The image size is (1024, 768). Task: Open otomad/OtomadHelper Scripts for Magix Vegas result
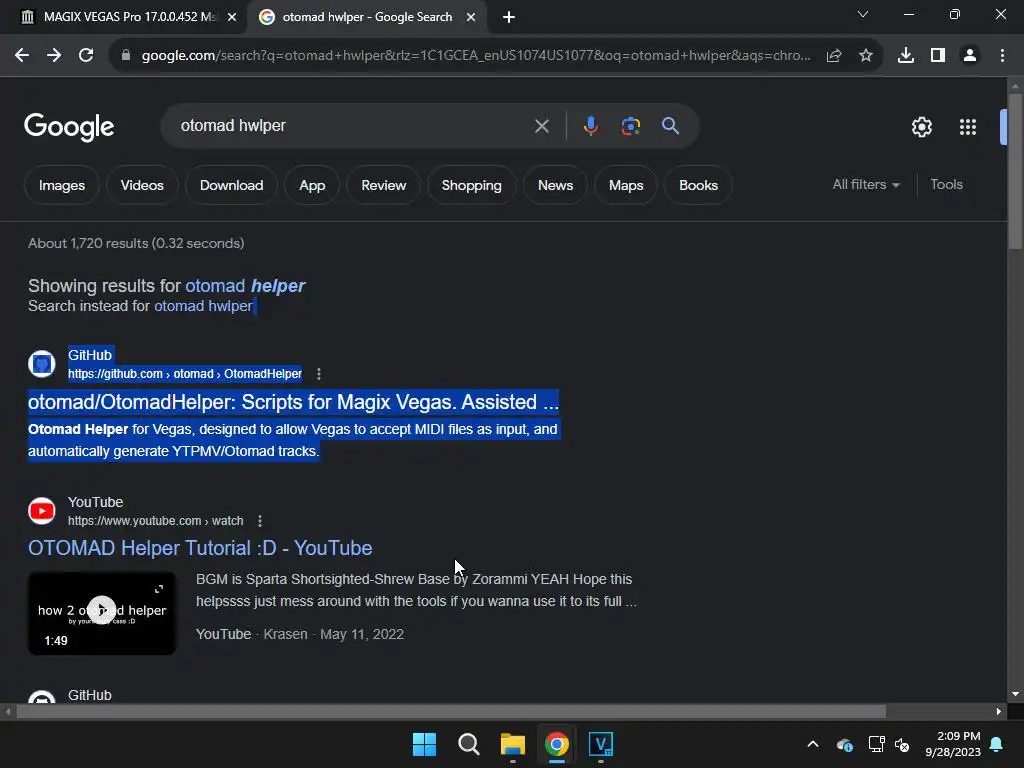tap(293, 402)
